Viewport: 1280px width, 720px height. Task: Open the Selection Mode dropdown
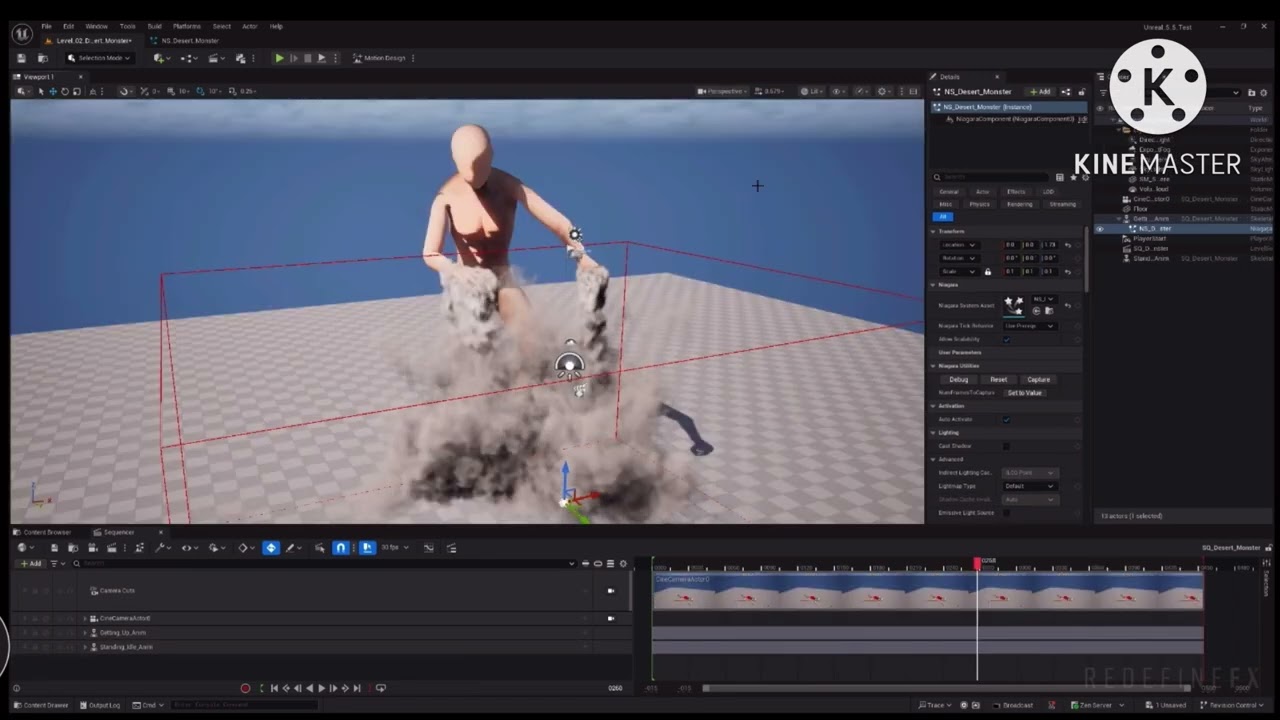point(99,58)
